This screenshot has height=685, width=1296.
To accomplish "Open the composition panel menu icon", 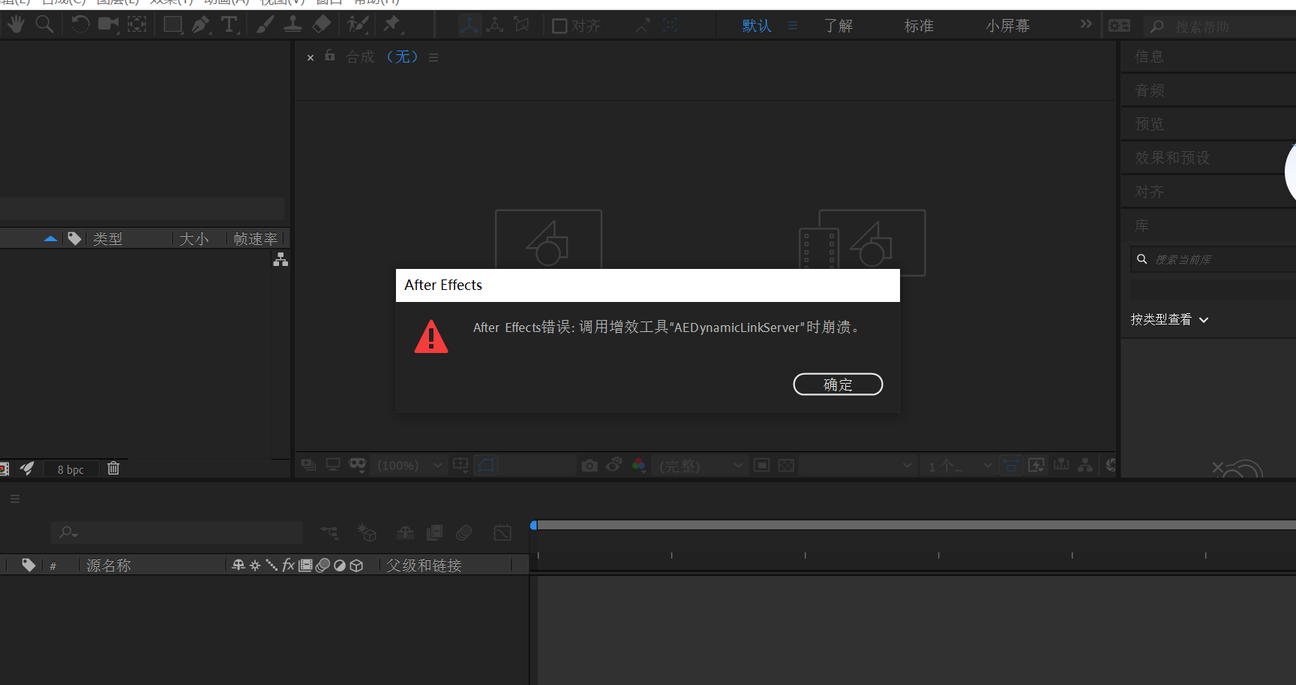I will [x=433, y=58].
